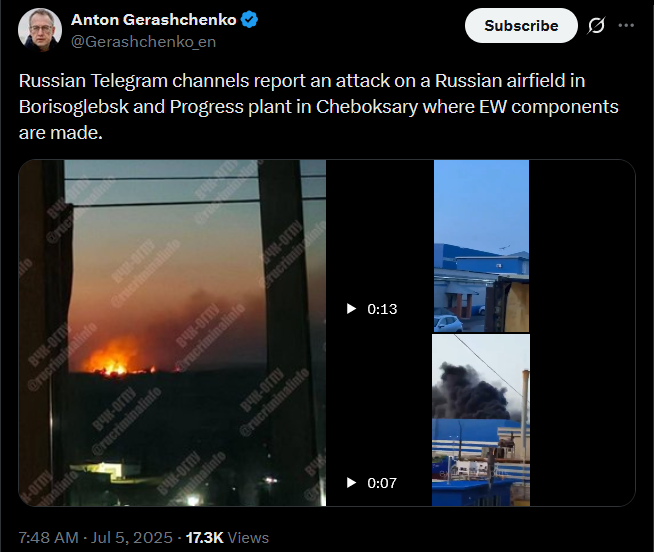Click the tweet text about Borisoglebsk airfield

tap(318, 106)
